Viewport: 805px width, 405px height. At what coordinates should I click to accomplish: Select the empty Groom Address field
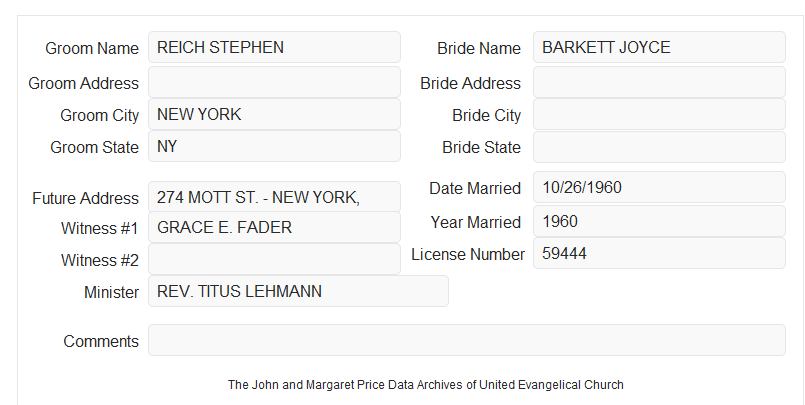(274, 82)
